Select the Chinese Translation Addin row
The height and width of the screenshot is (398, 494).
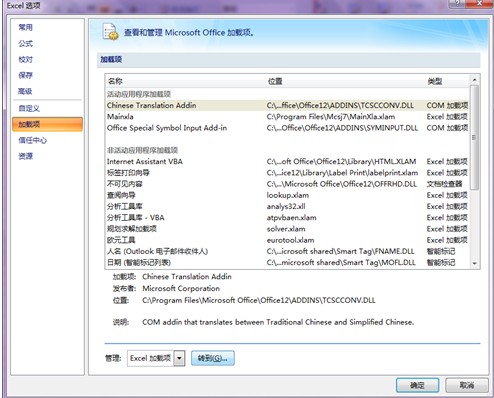coord(287,105)
